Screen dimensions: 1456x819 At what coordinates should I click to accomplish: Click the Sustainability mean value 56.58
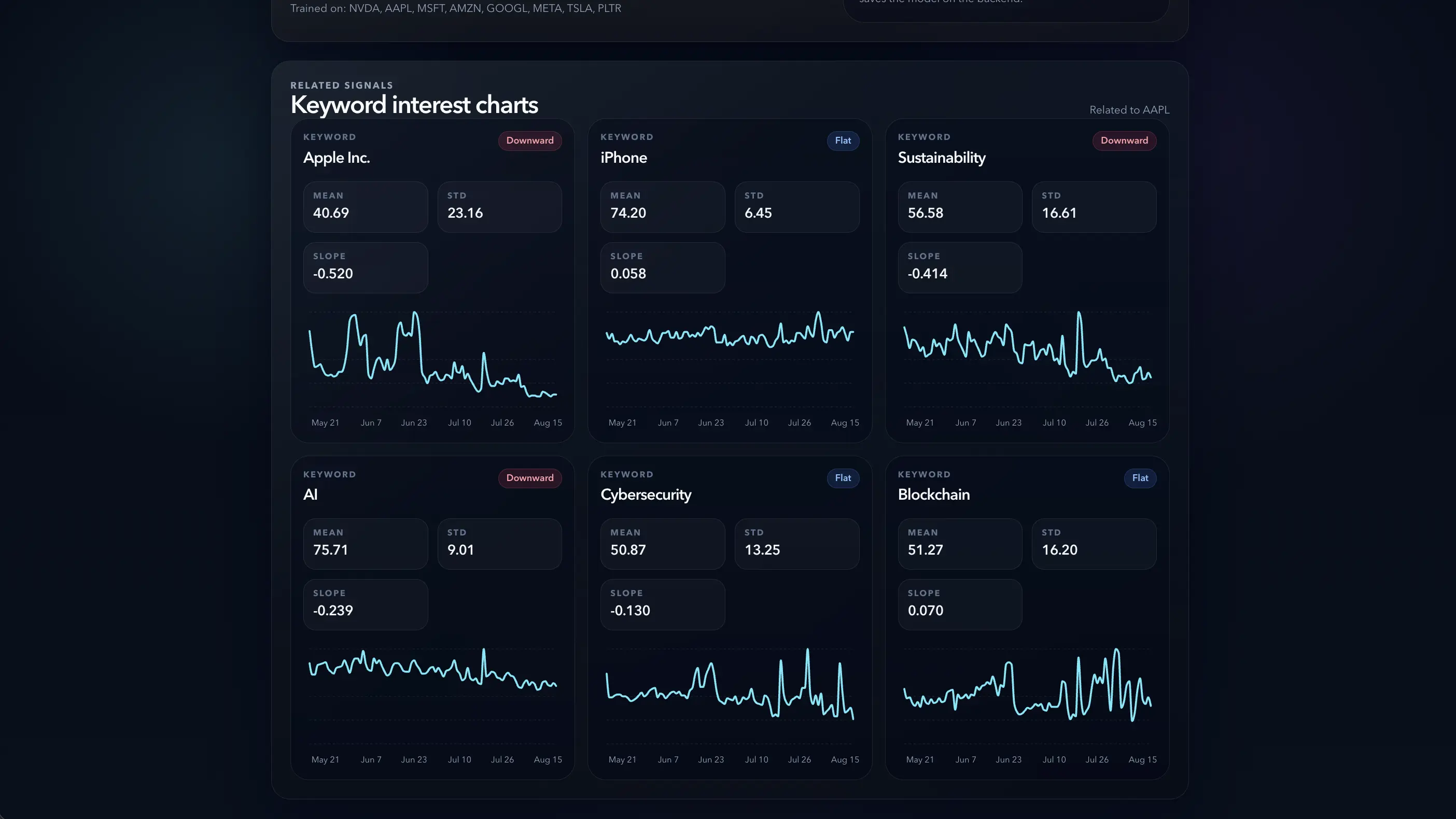pyautogui.click(x=925, y=213)
